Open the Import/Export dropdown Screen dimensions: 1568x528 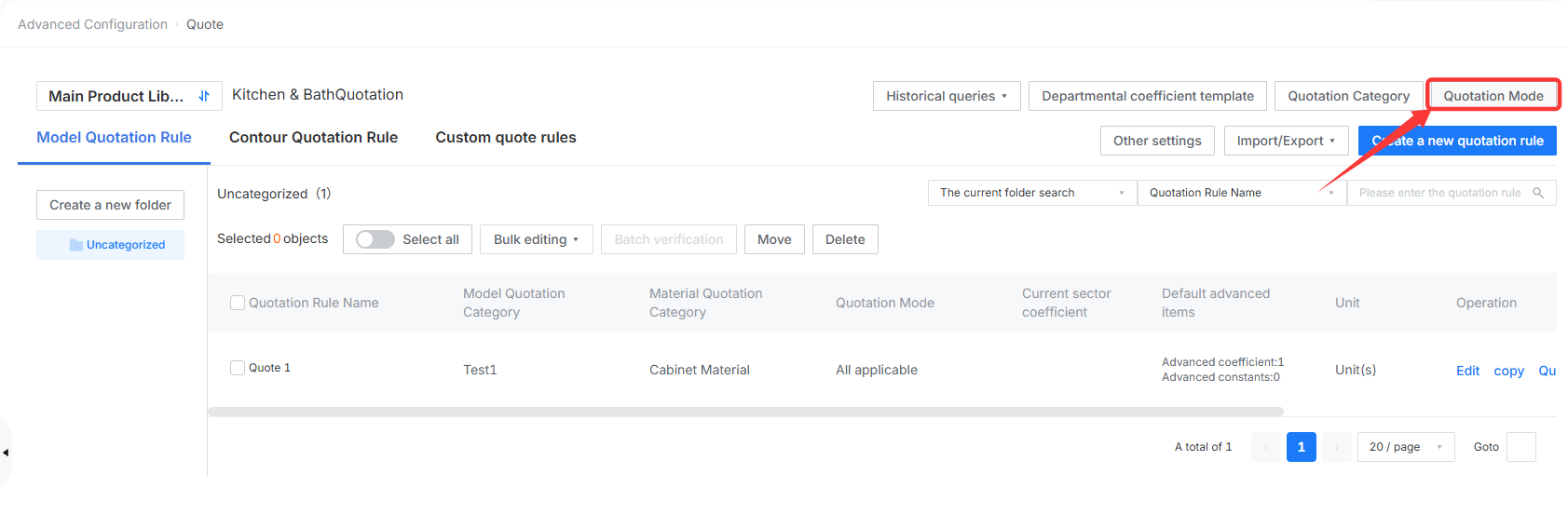click(x=1287, y=141)
